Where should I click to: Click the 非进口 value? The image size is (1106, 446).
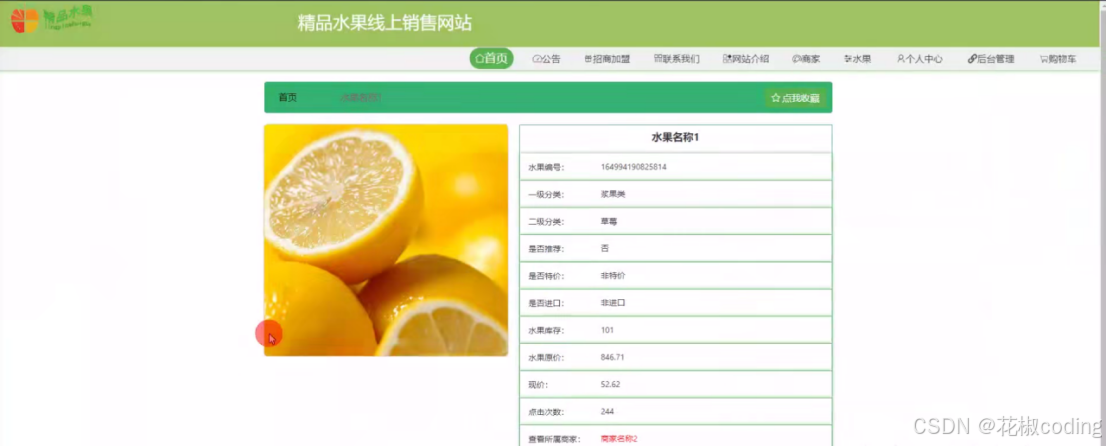[613, 303]
